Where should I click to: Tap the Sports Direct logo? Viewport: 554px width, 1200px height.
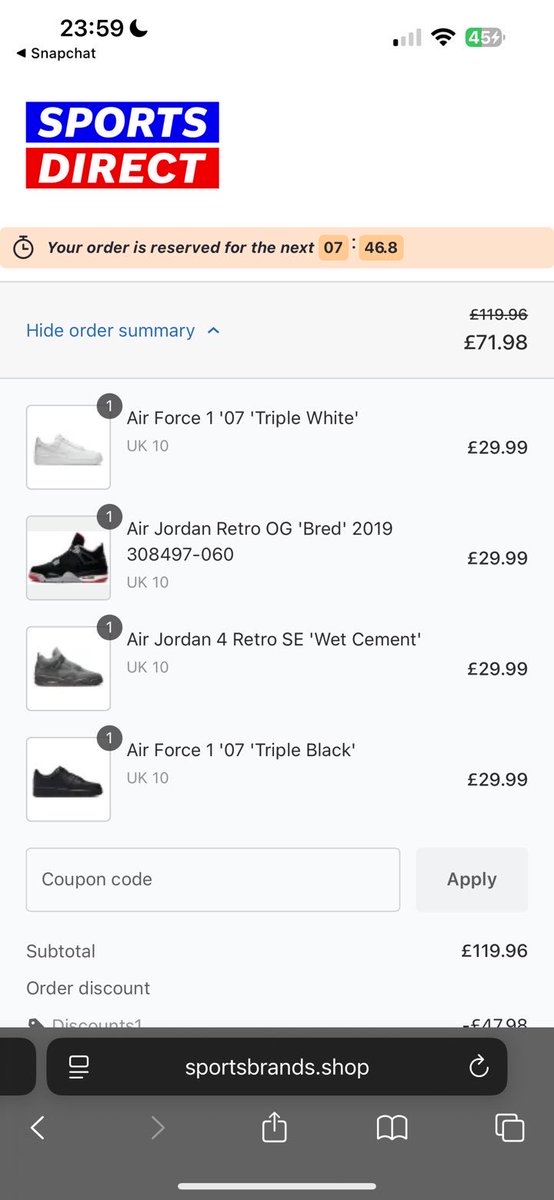pos(122,145)
